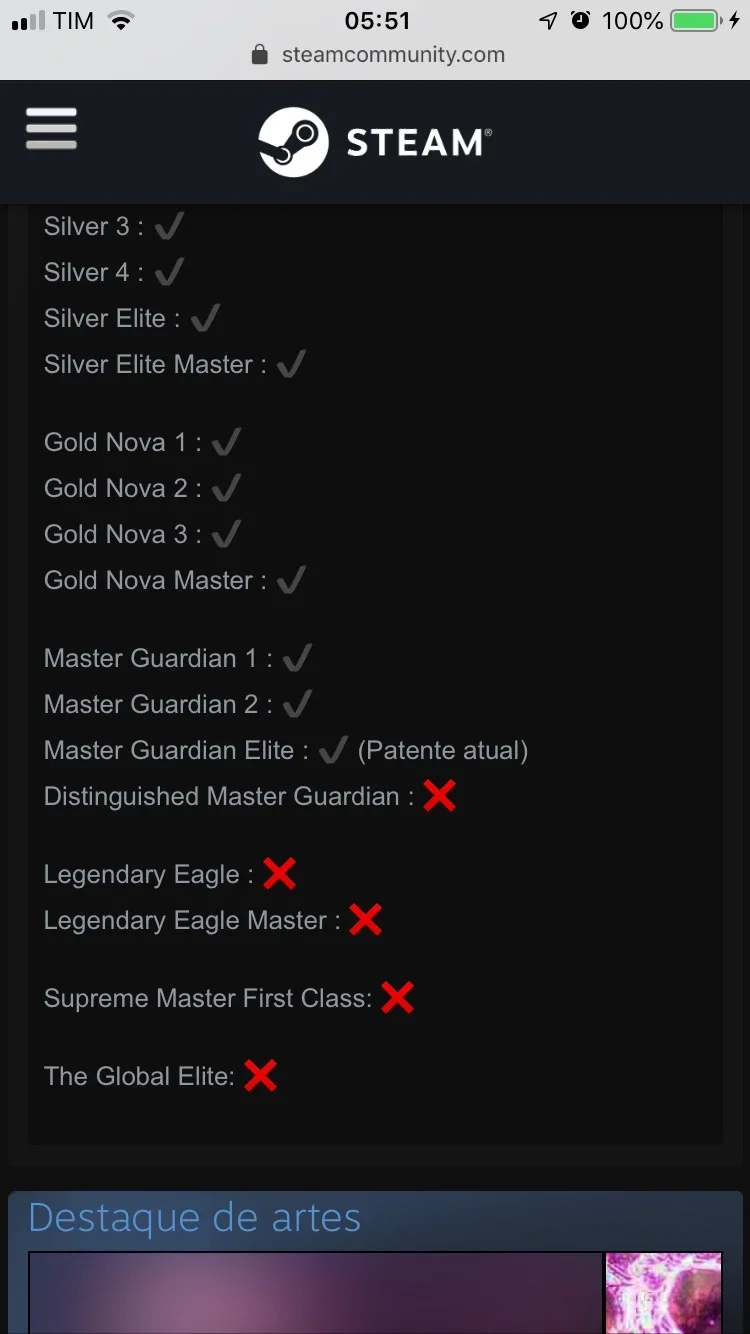
Task: Click red X next to The Global Elite
Action: pyautogui.click(x=260, y=1076)
